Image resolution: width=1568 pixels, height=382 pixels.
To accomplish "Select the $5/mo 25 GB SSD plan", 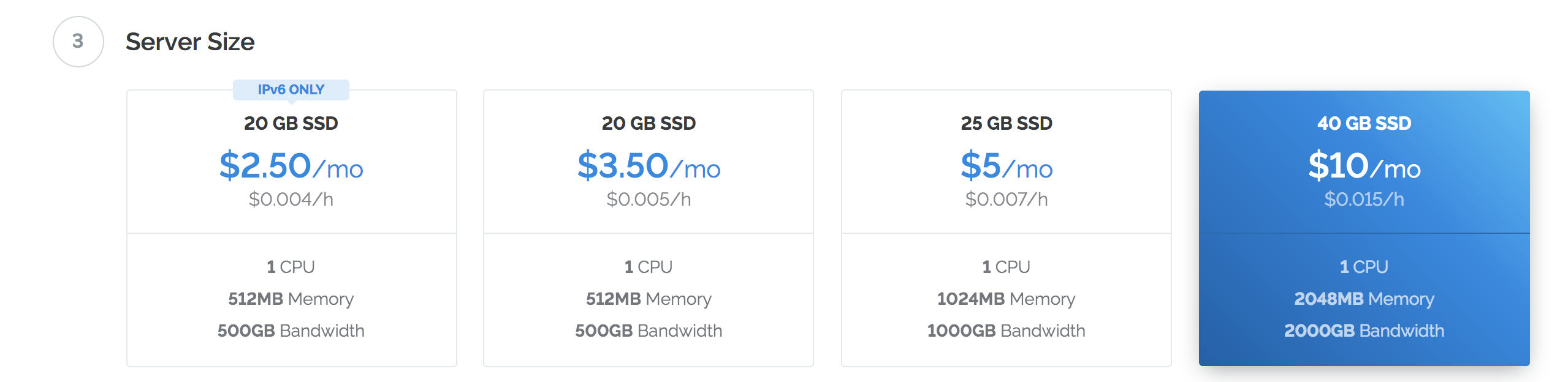I will (1007, 228).
